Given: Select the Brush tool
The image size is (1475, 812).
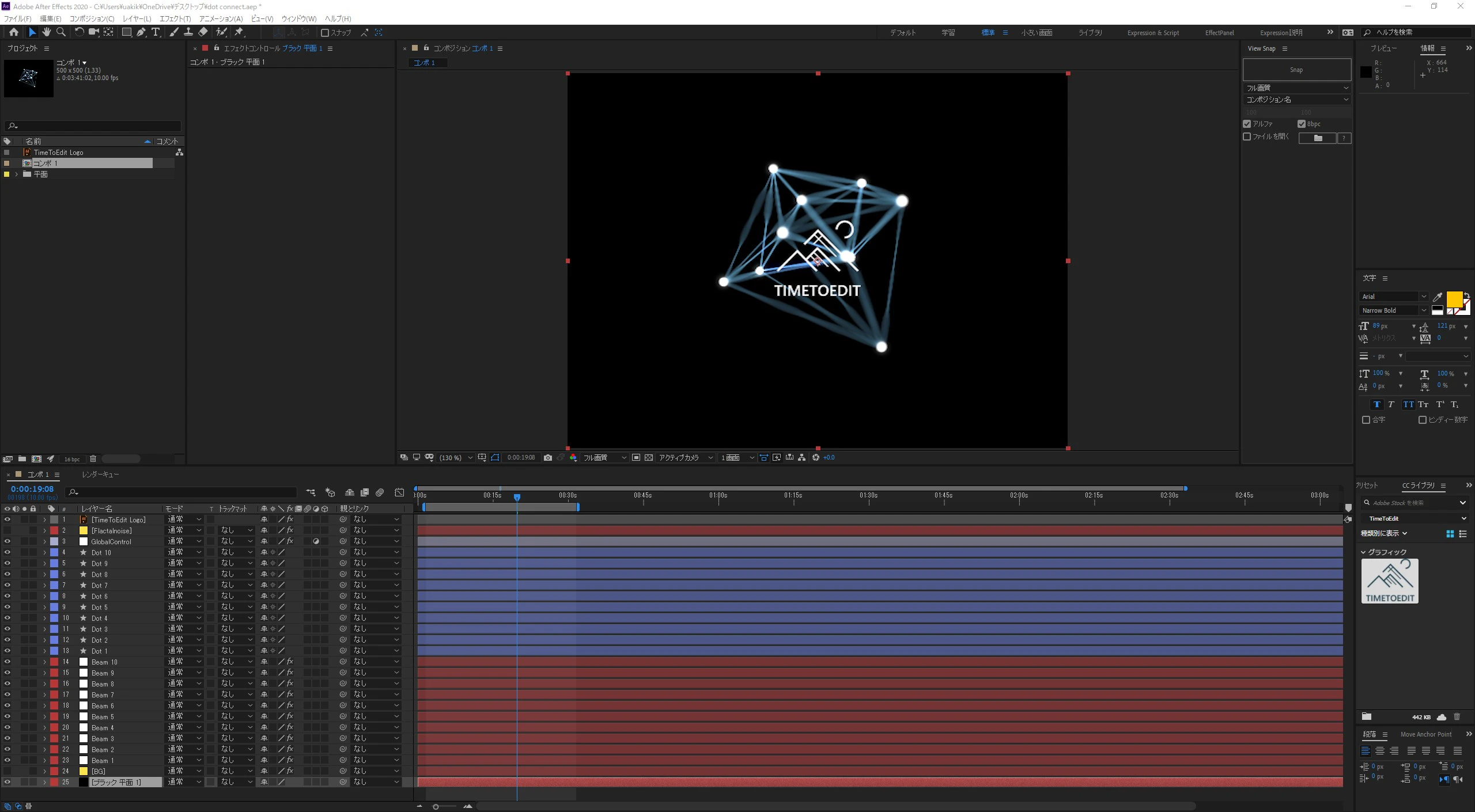Looking at the screenshot, I should click(173, 32).
